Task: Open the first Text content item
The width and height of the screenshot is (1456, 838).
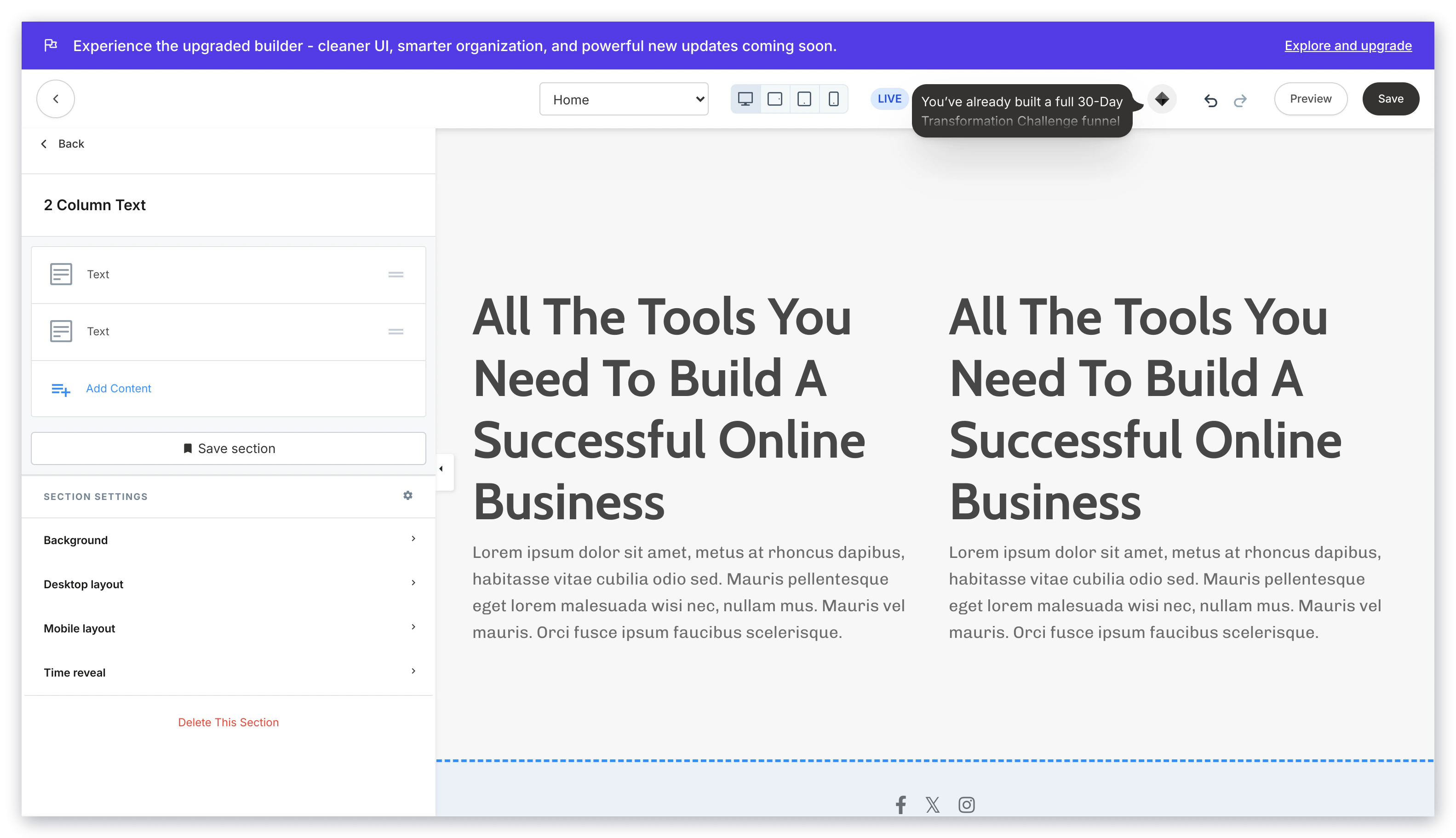Action: click(x=229, y=275)
